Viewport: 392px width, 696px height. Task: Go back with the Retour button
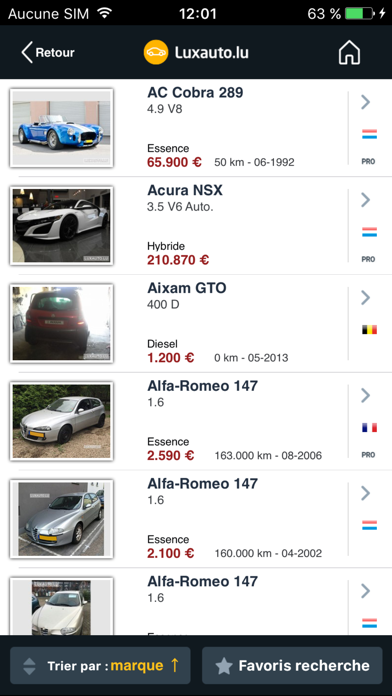point(48,52)
